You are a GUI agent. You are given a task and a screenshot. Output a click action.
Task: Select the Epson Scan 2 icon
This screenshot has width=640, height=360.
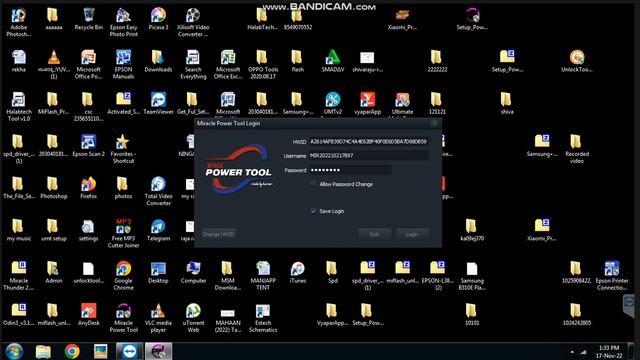tap(89, 146)
